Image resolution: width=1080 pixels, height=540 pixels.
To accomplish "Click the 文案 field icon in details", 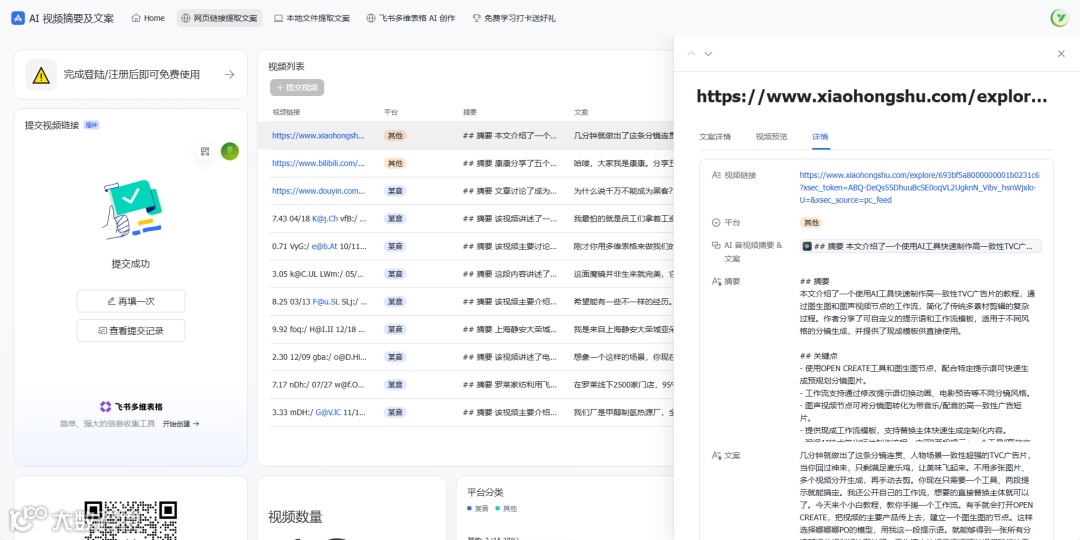I will [x=716, y=455].
